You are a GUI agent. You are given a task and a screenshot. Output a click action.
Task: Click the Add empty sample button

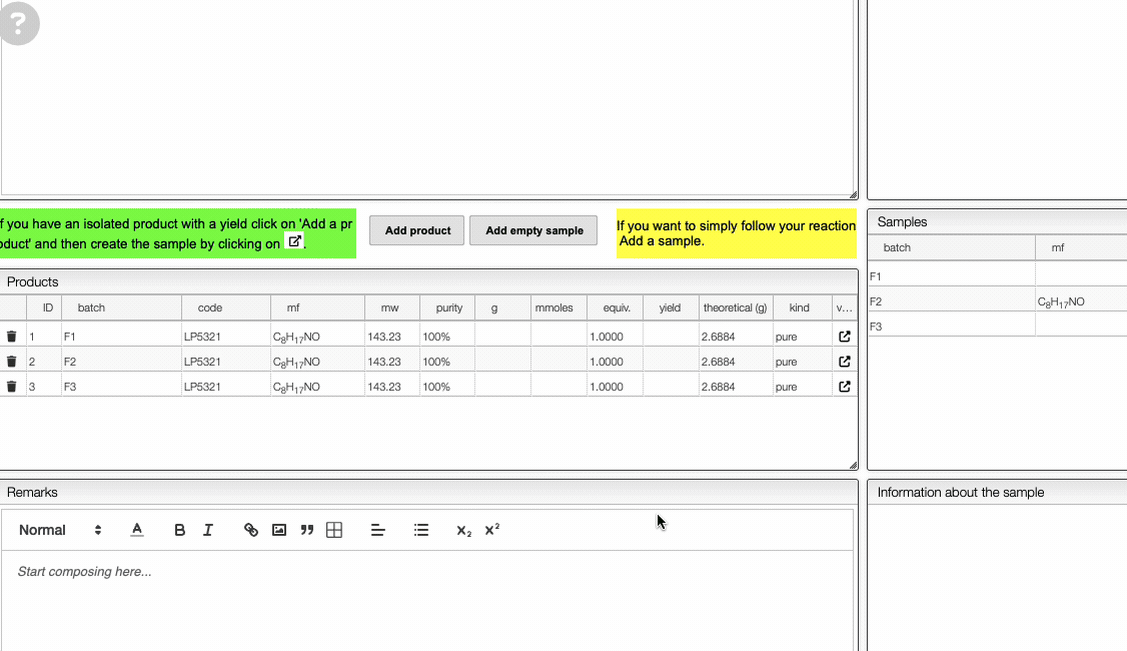click(x=534, y=231)
